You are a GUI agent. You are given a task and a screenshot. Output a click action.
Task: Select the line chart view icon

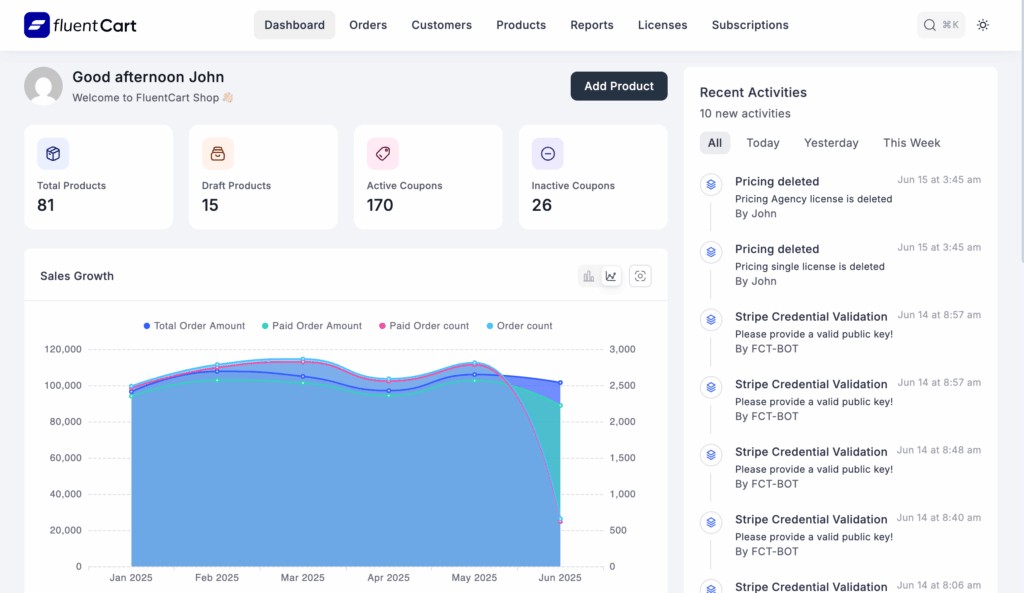tap(611, 275)
